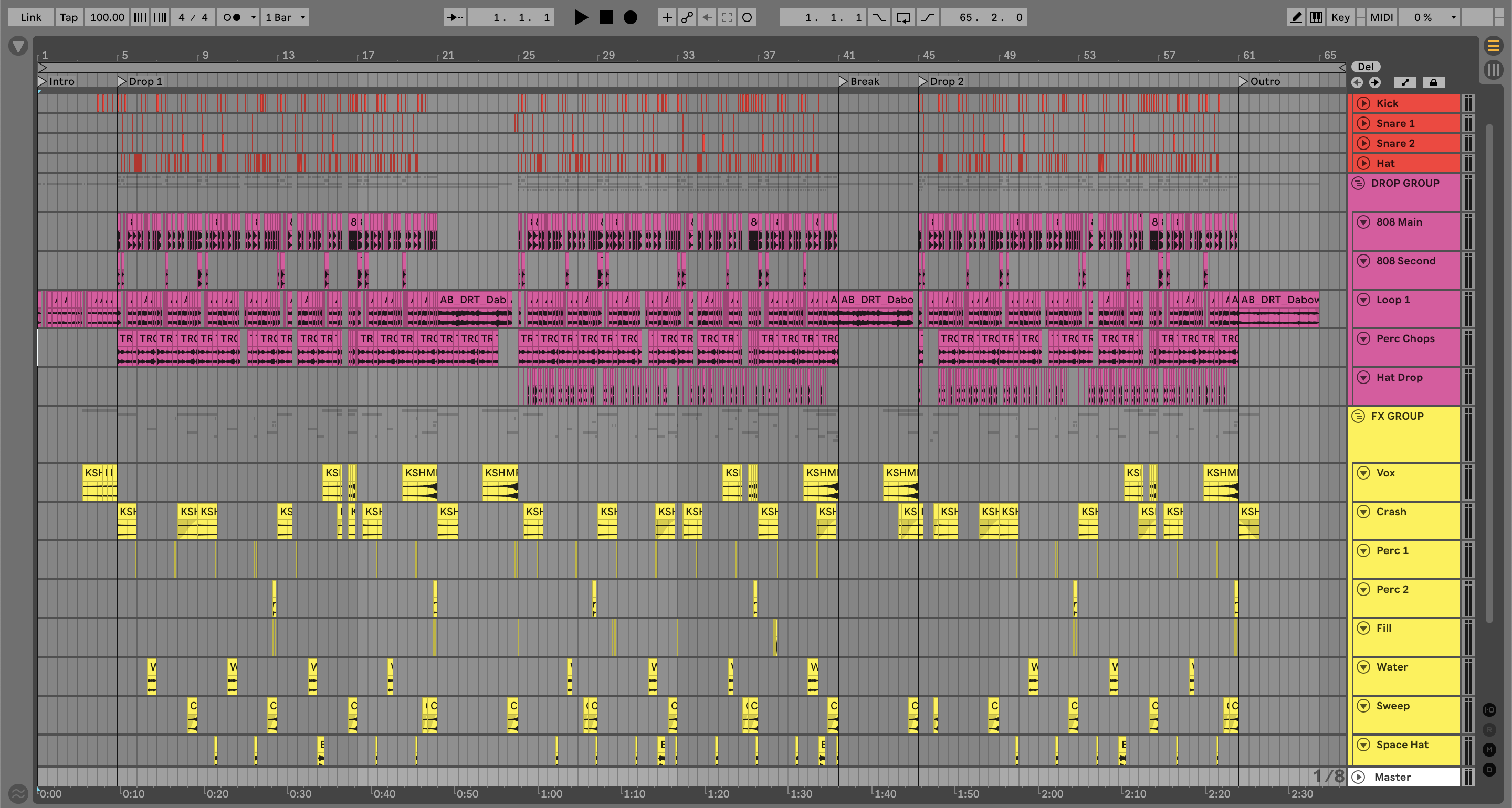Toggle the Follow playback button
This screenshot has height=808, width=1512.
pyautogui.click(x=455, y=18)
